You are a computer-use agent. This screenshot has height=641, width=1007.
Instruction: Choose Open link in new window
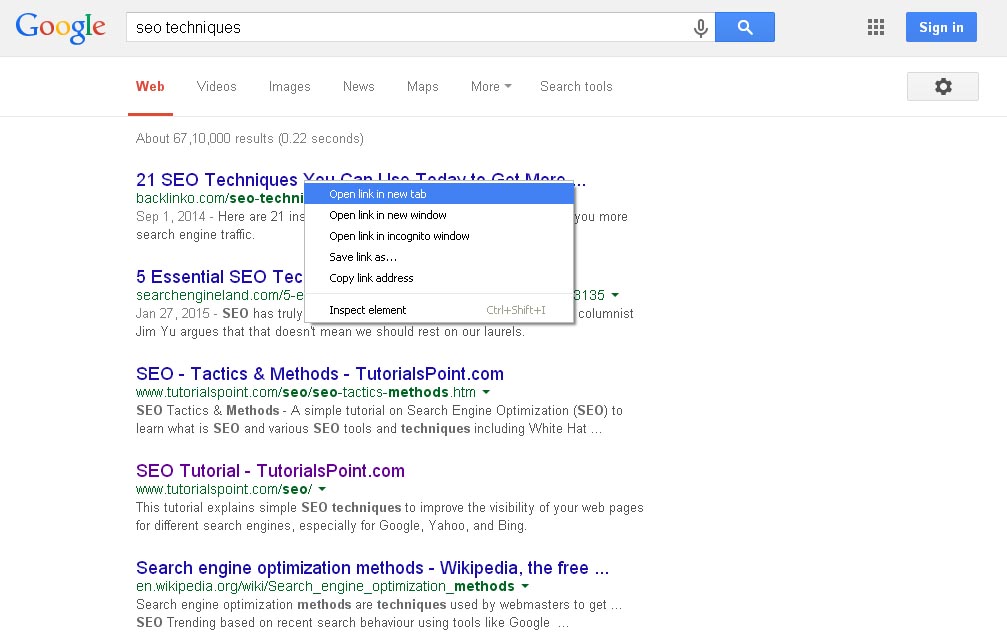tap(439, 215)
